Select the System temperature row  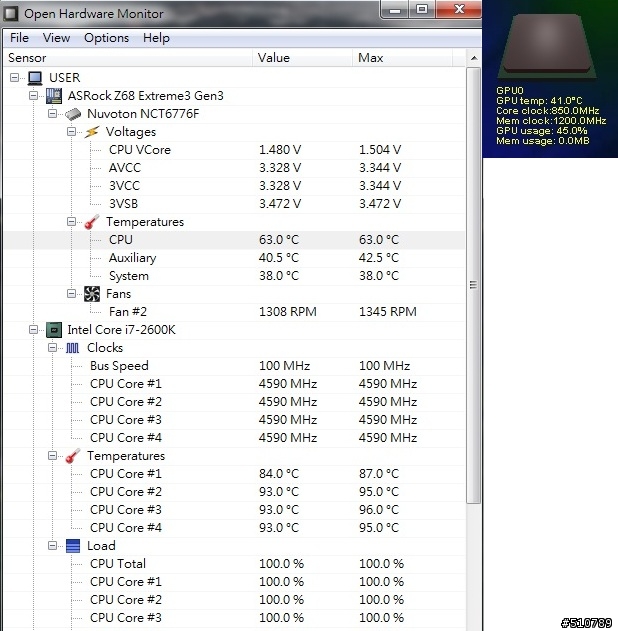coord(235,276)
